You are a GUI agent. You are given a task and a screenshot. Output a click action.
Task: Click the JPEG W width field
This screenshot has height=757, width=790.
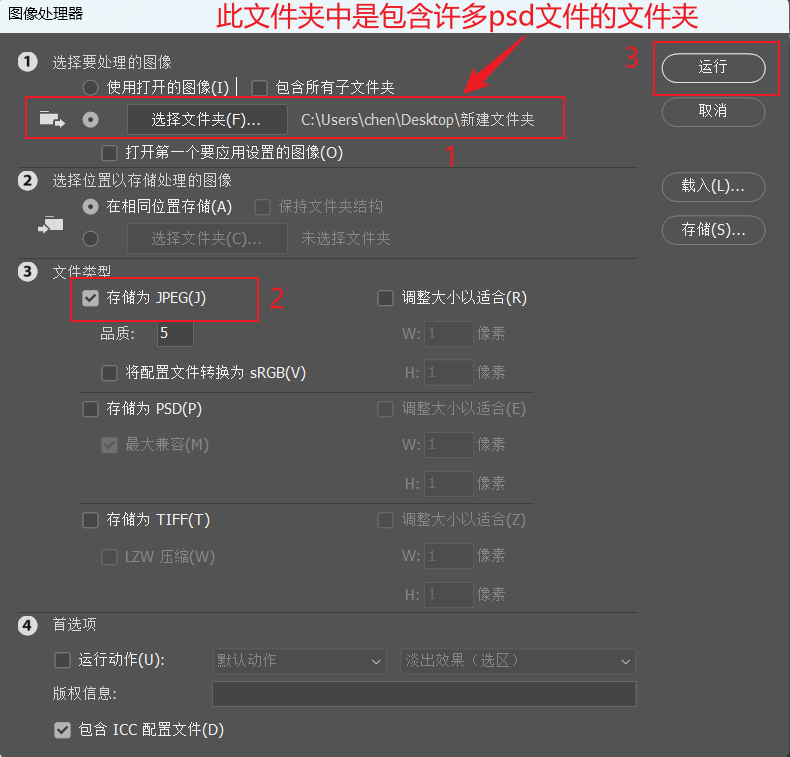(448, 333)
